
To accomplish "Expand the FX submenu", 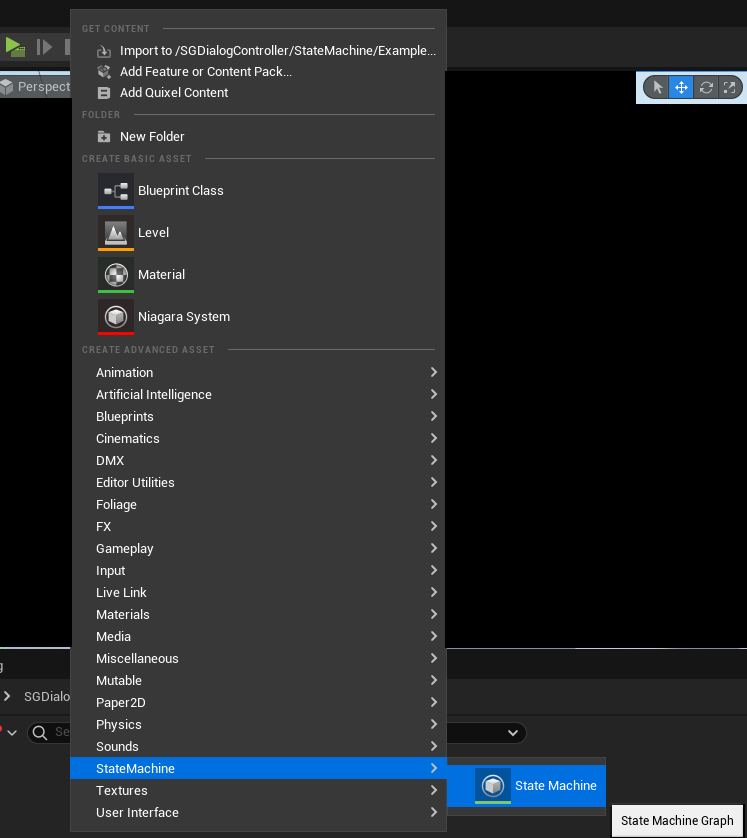I will click(258, 526).
